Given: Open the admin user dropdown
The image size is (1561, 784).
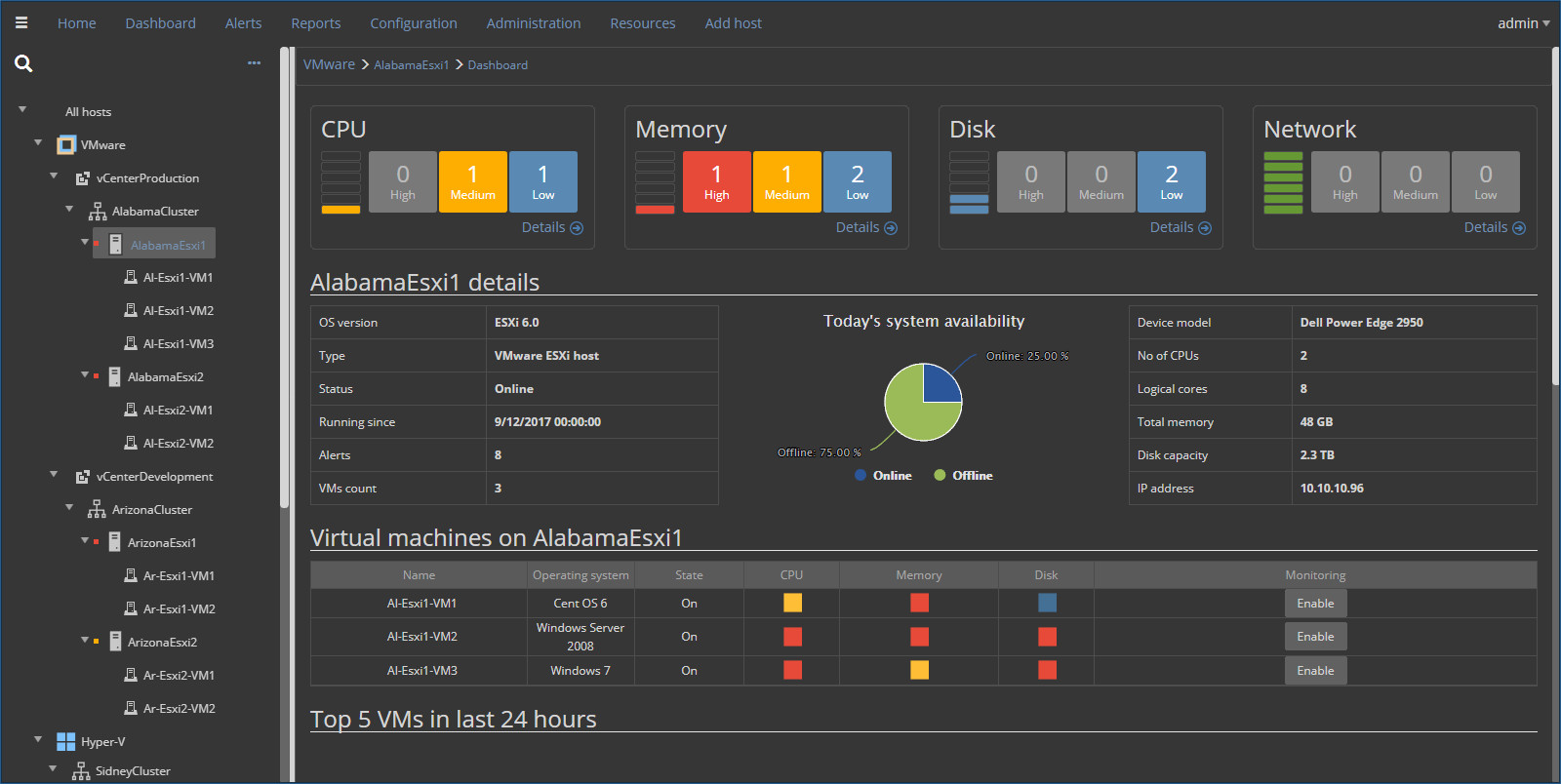Looking at the screenshot, I should tap(1524, 23).
